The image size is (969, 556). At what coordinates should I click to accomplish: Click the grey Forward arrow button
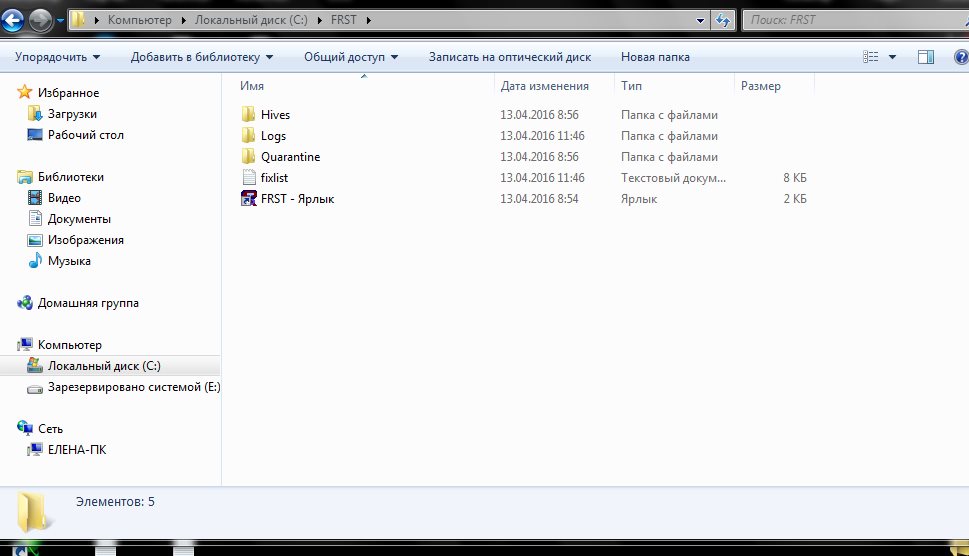(41, 20)
